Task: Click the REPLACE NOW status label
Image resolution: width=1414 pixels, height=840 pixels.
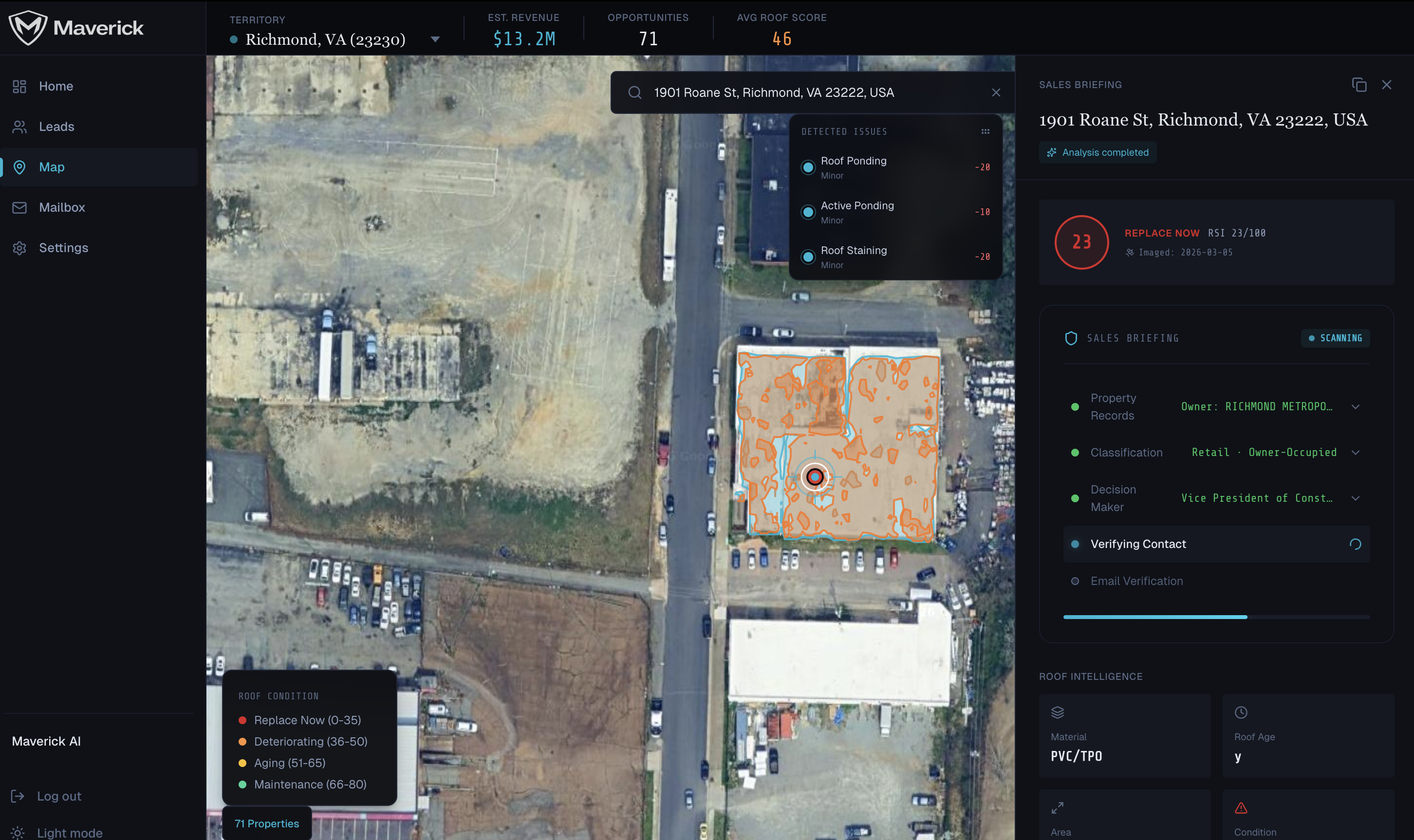Action: (x=1161, y=233)
